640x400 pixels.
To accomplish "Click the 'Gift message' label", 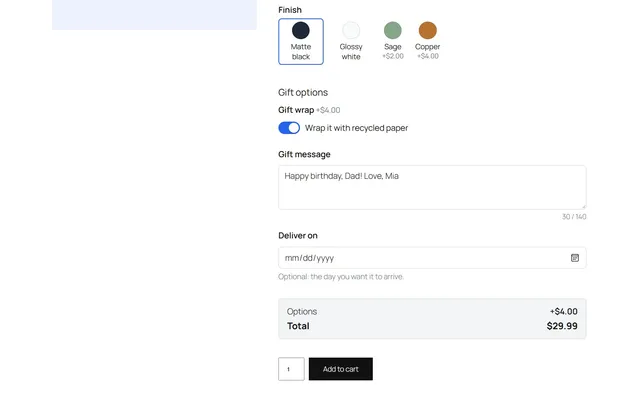I will point(304,154).
